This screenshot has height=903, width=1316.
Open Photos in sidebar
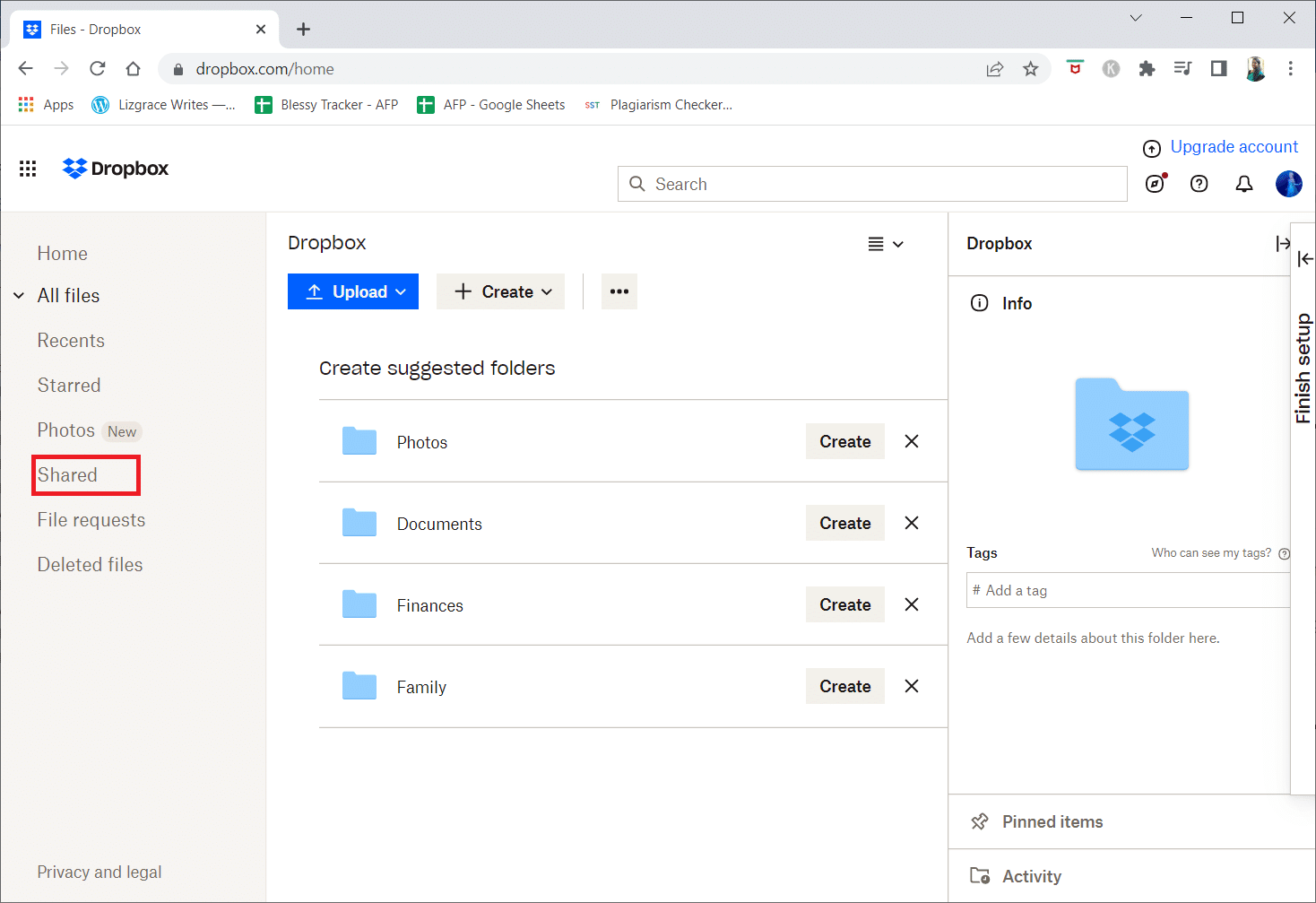(66, 430)
